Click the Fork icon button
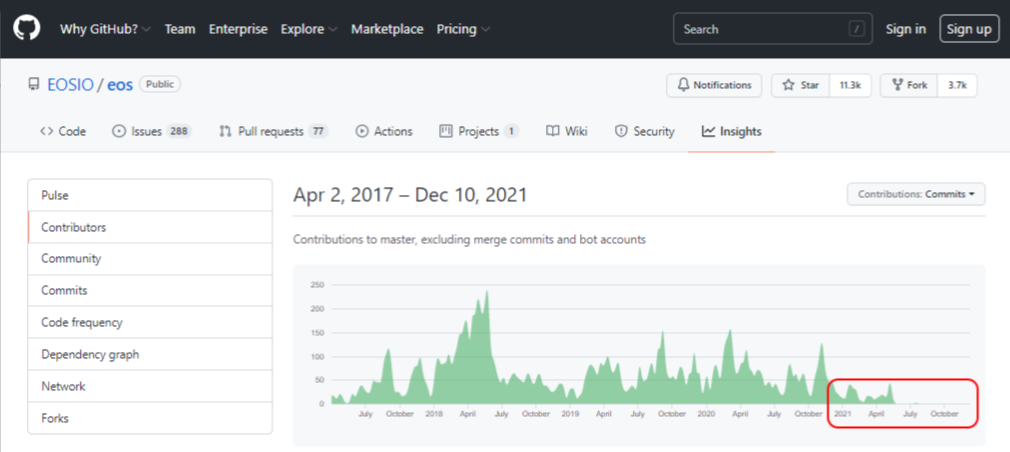Image resolution: width=1010 pixels, height=452 pixels. [x=895, y=86]
